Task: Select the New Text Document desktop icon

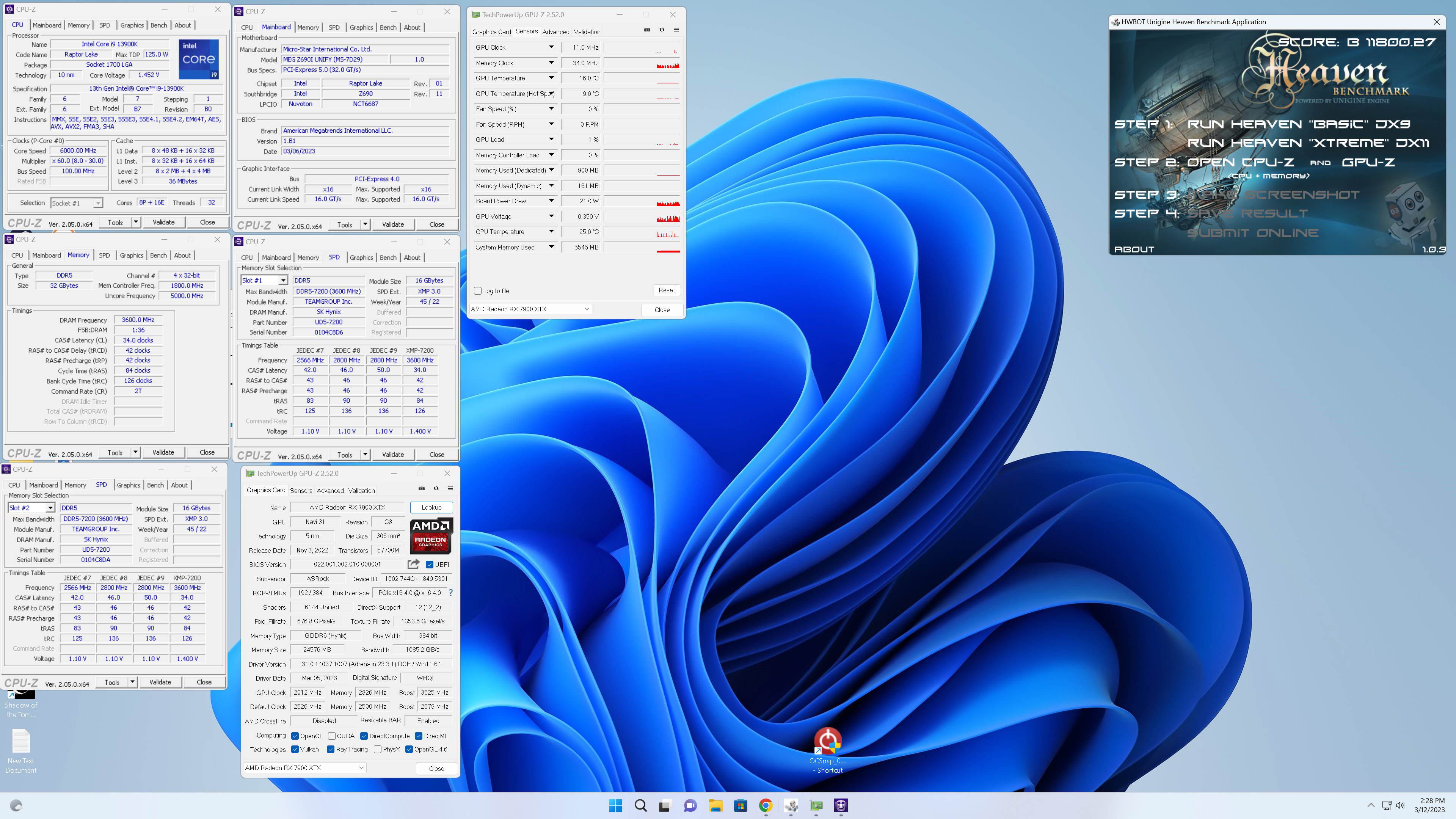Action: click(21, 751)
